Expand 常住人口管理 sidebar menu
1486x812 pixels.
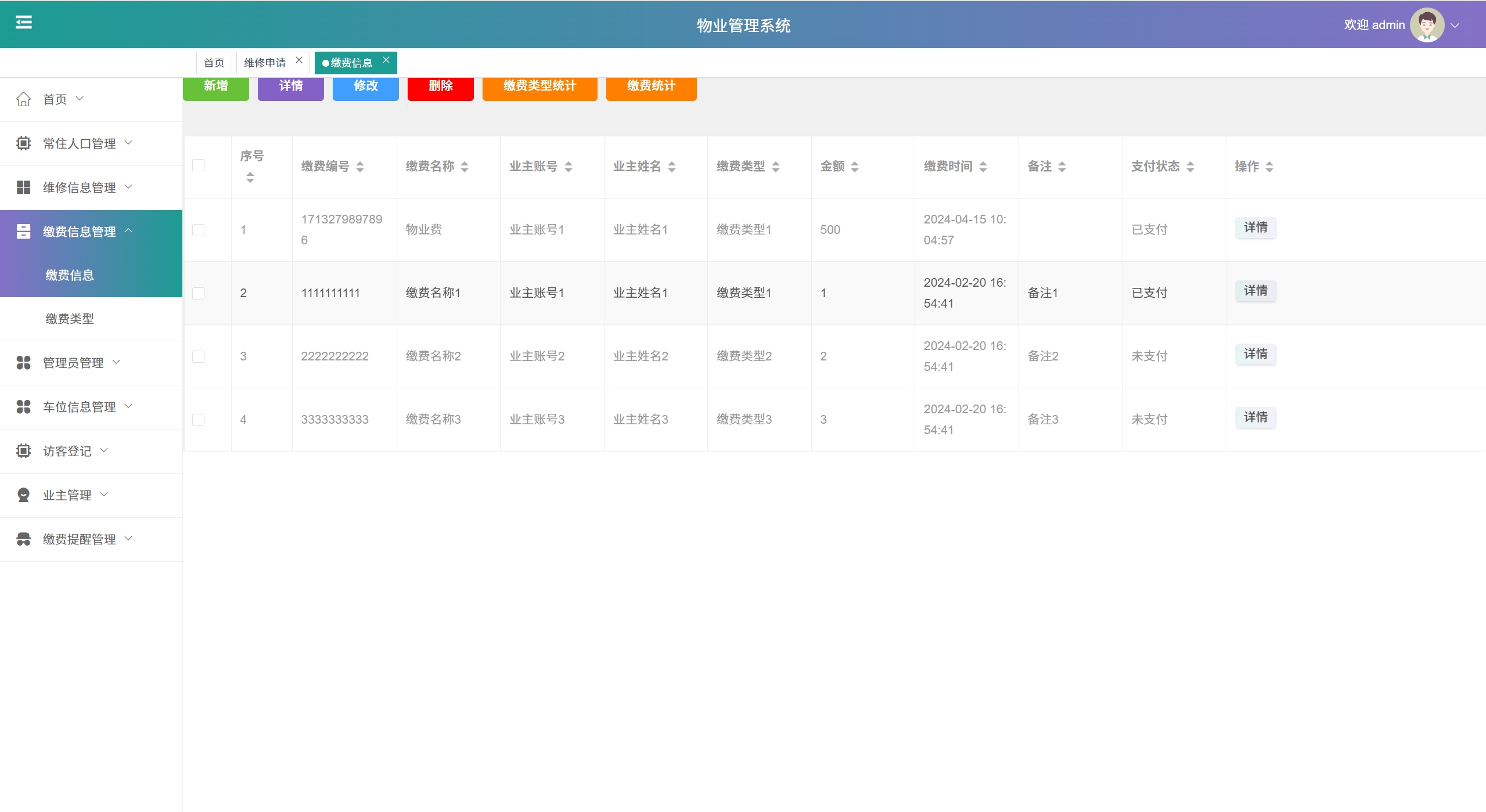[x=91, y=143]
